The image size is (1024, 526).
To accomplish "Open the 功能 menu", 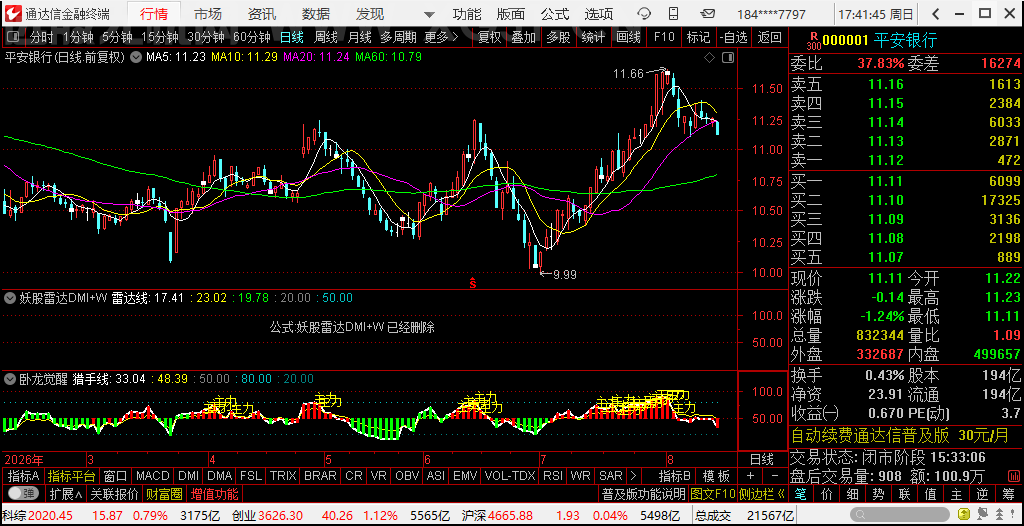I will [466, 14].
